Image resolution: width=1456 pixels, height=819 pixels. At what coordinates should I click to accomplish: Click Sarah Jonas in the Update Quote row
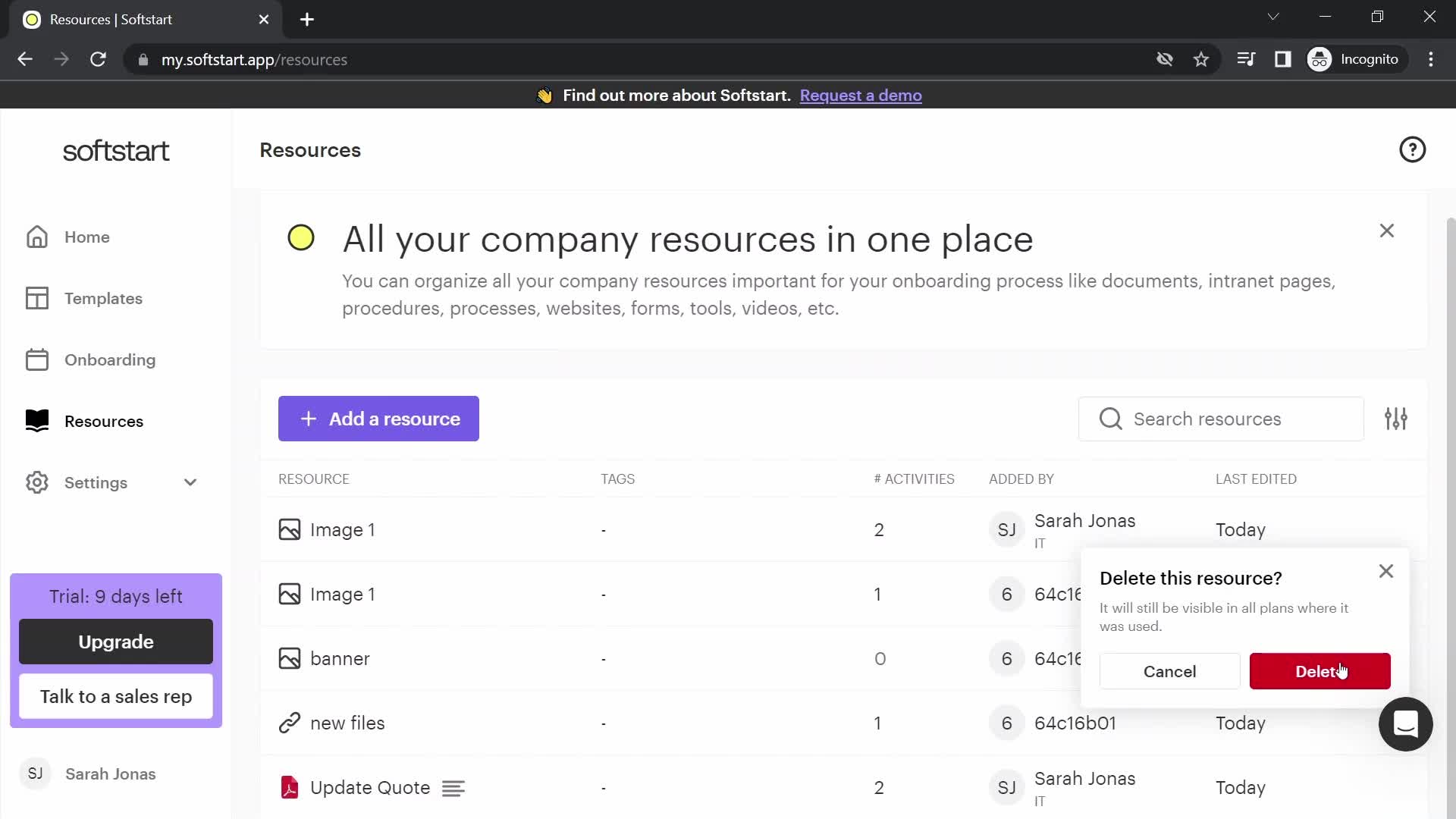tap(1084, 778)
